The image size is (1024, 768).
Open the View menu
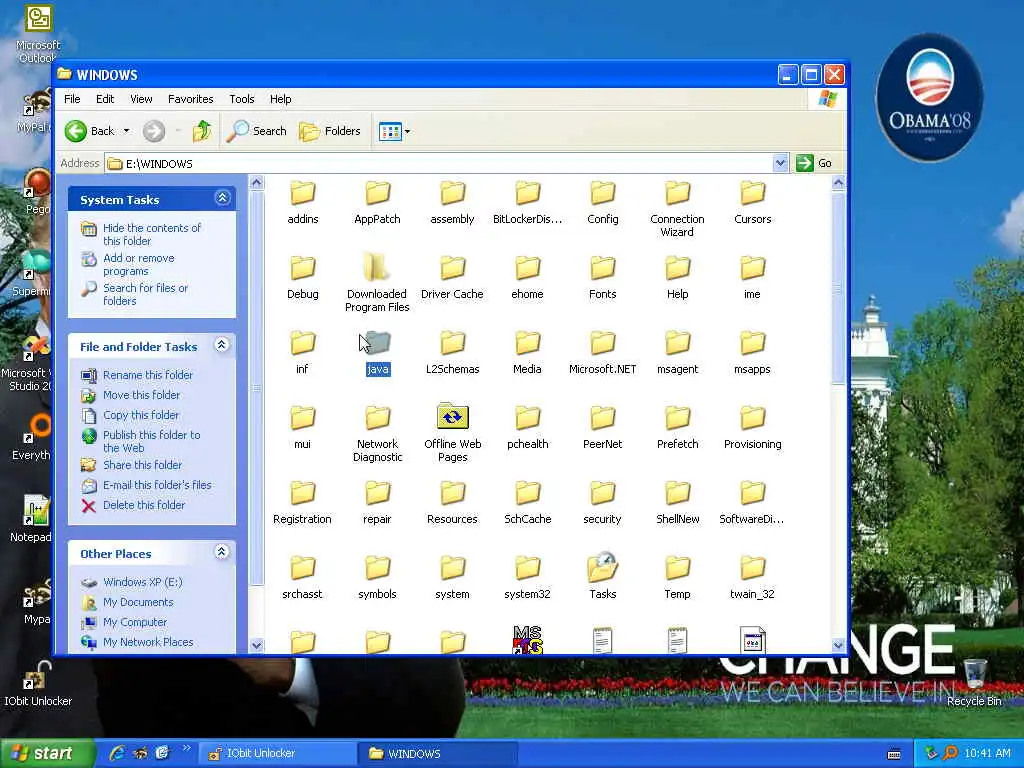click(141, 99)
